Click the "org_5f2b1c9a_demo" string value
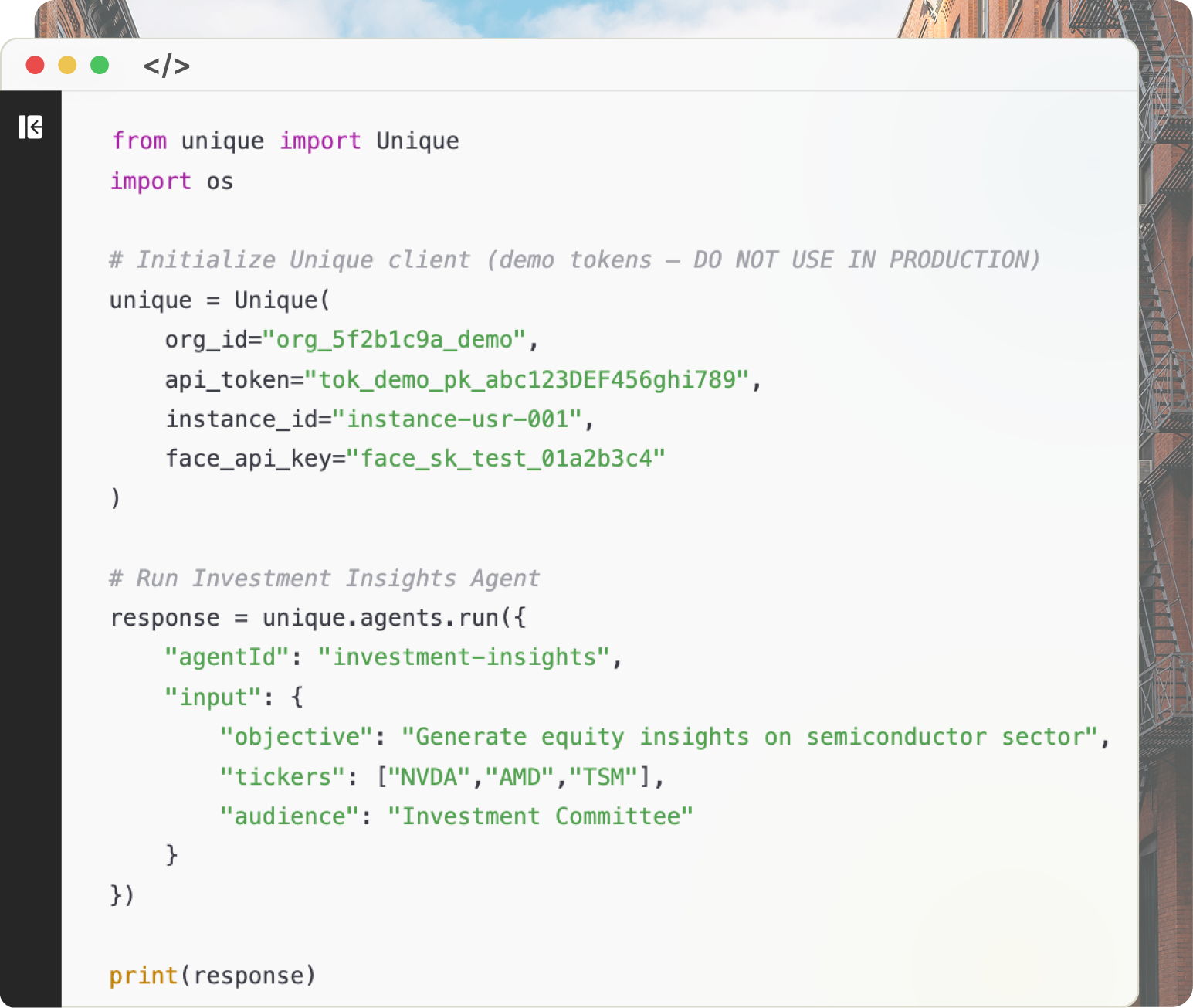This screenshot has width=1193, height=1008. 394,340
